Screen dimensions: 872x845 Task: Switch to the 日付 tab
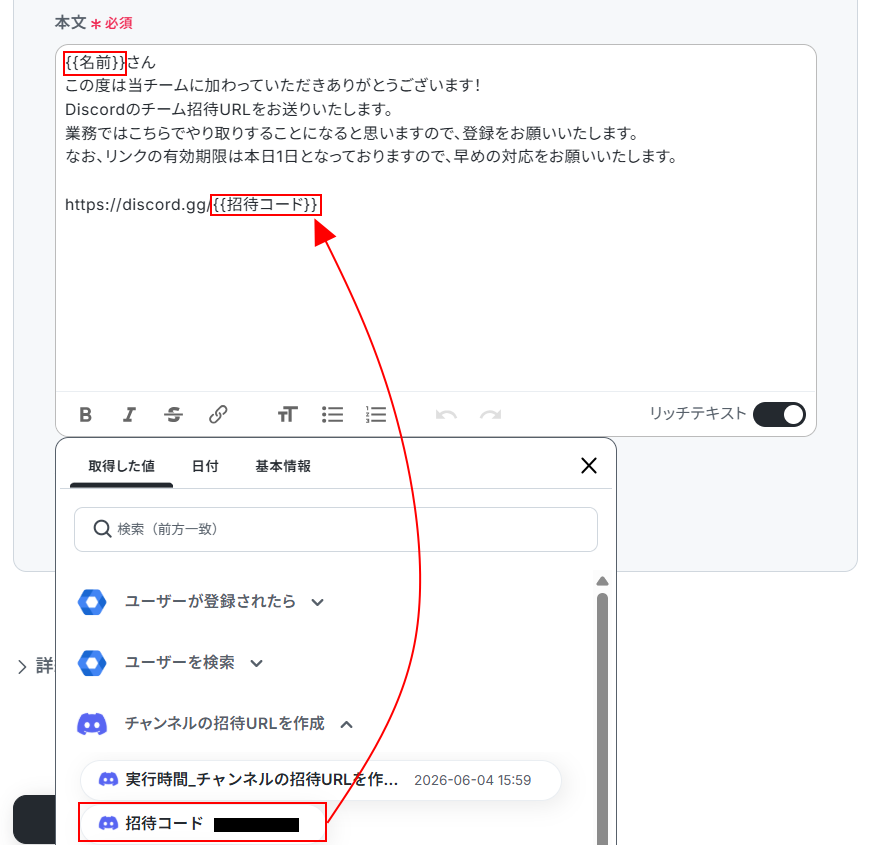click(x=205, y=466)
